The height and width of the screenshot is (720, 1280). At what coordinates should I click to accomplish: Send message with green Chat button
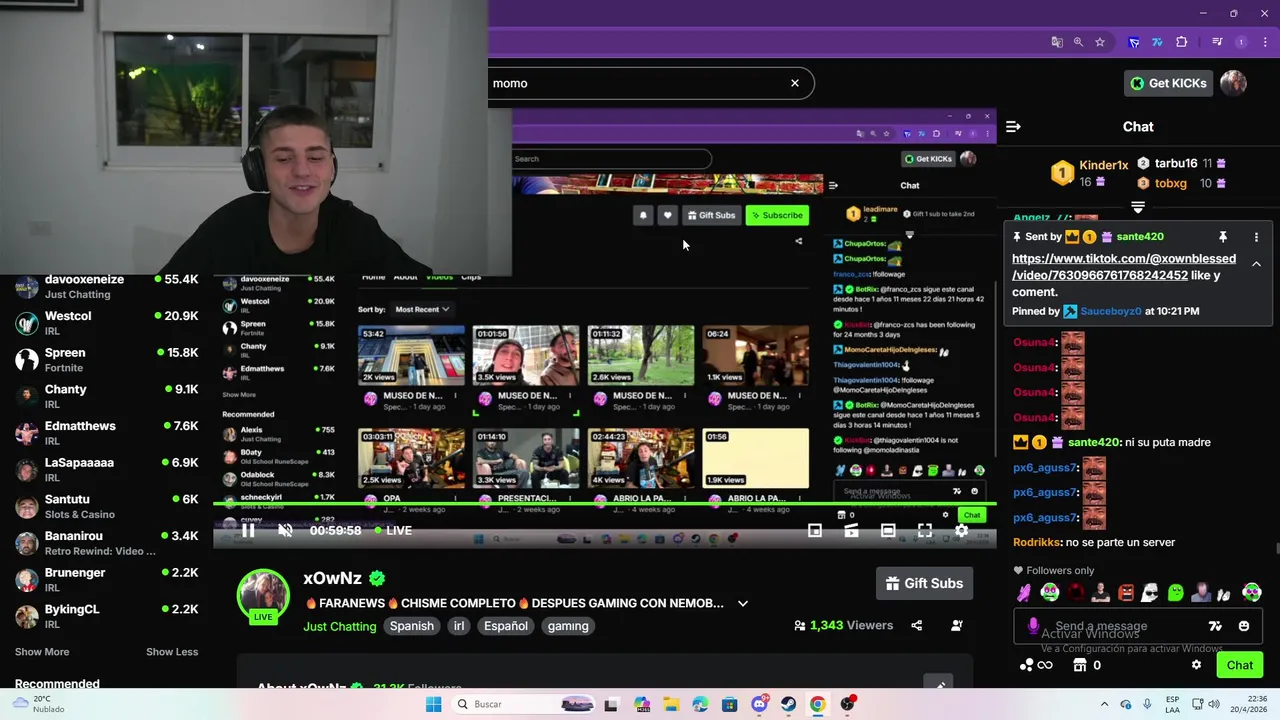point(1240,665)
